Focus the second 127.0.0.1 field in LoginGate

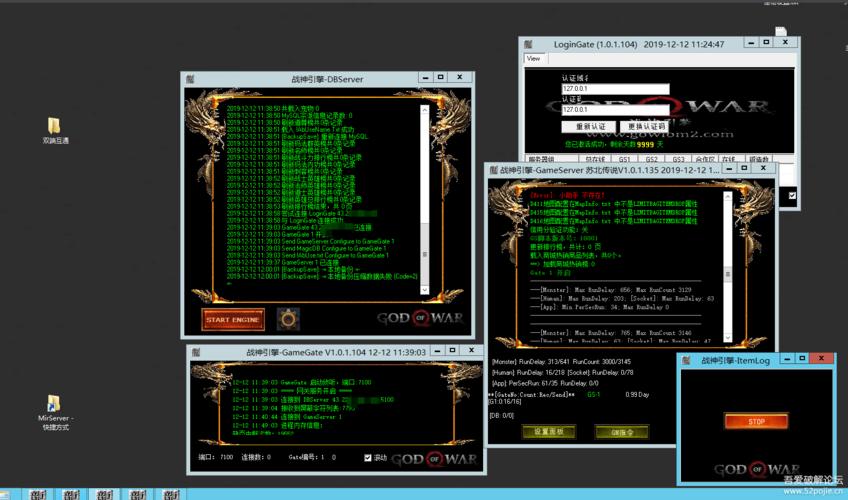point(615,110)
